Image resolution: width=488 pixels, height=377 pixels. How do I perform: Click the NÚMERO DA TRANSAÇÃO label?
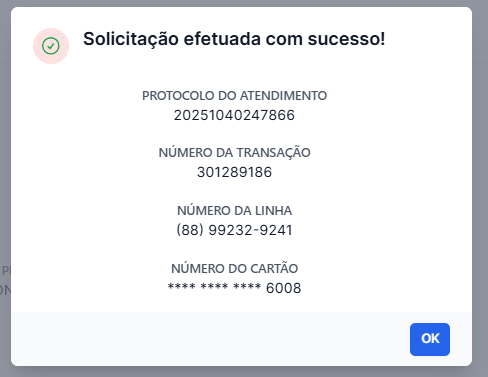pos(234,153)
